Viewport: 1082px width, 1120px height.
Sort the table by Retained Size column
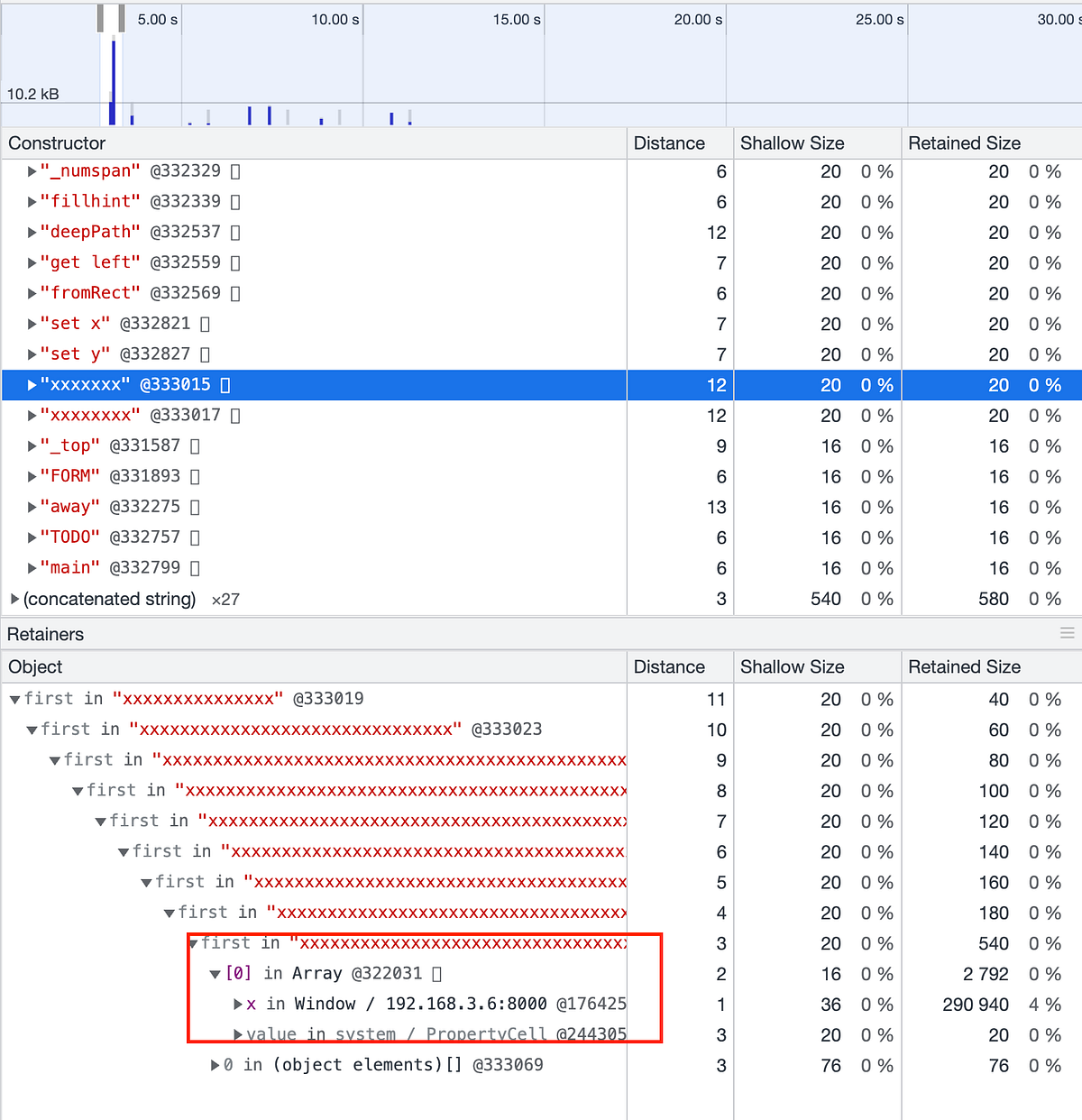tap(964, 142)
